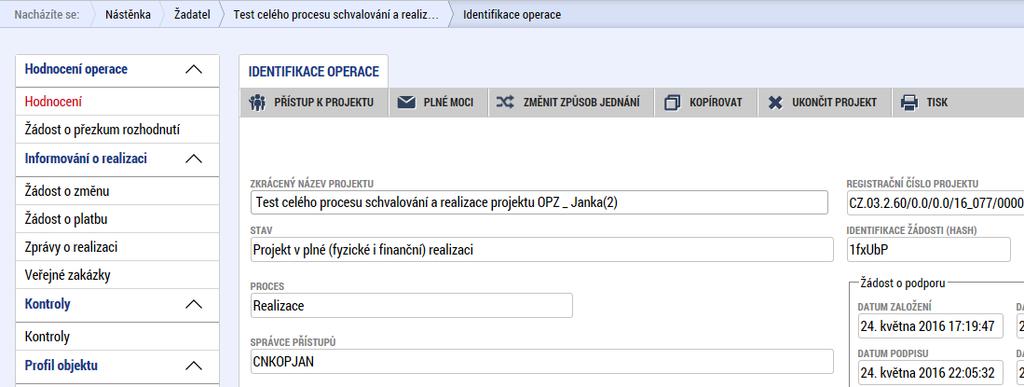Click the Zkrácený název projektu field
The image size is (1024, 387).
(539, 203)
